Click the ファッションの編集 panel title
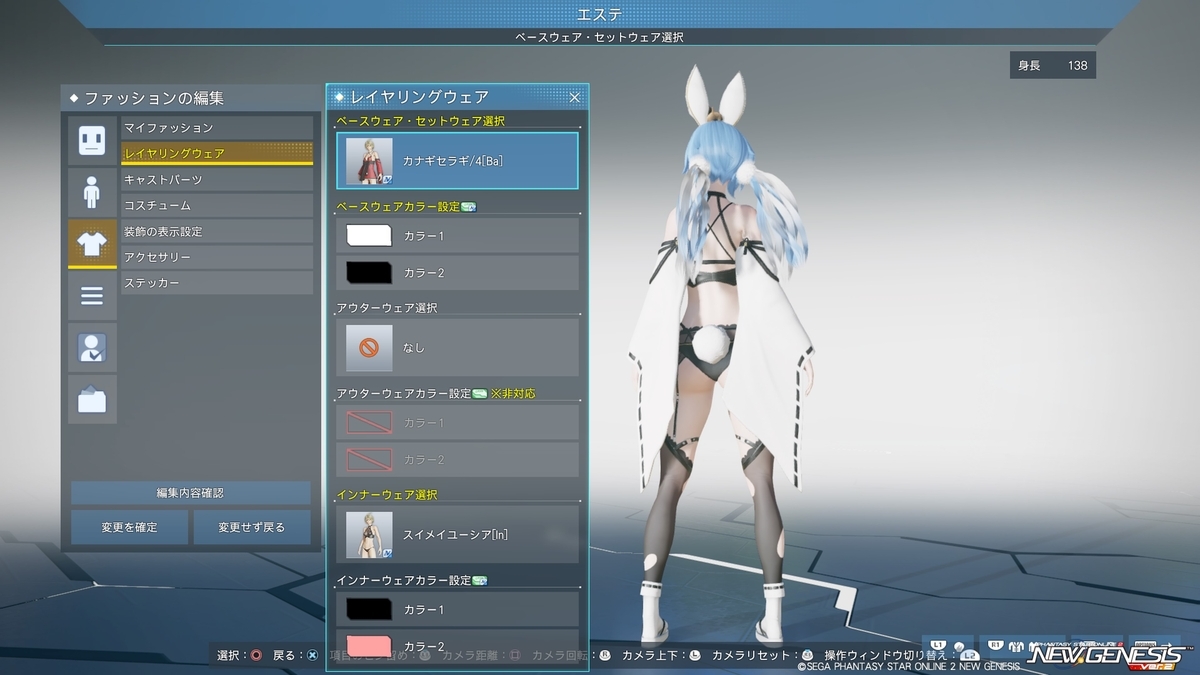 click(154, 98)
